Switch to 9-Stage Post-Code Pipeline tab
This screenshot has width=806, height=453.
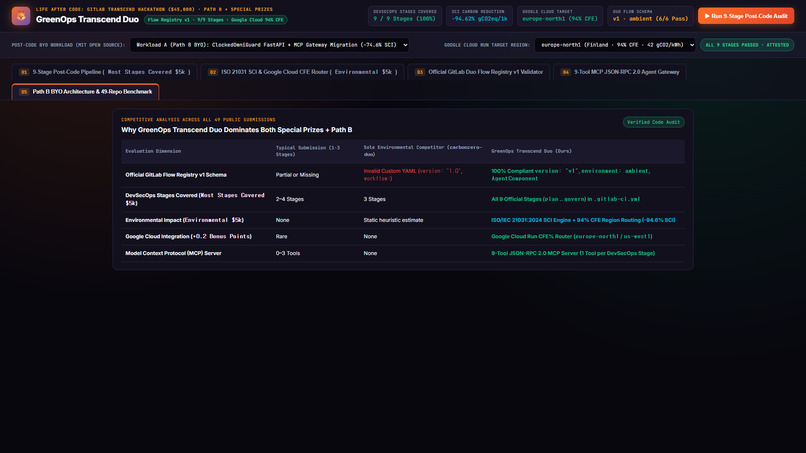105,72
